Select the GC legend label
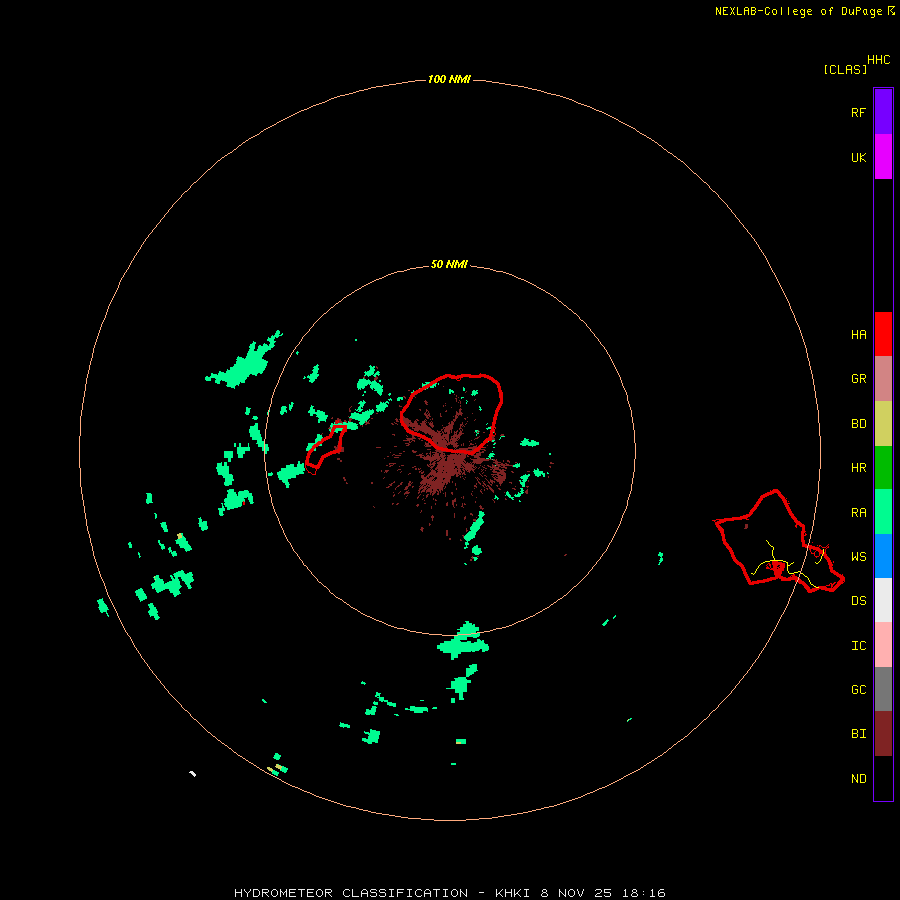Viewport: 900px width, 900px height. click(x=858, y=690)
